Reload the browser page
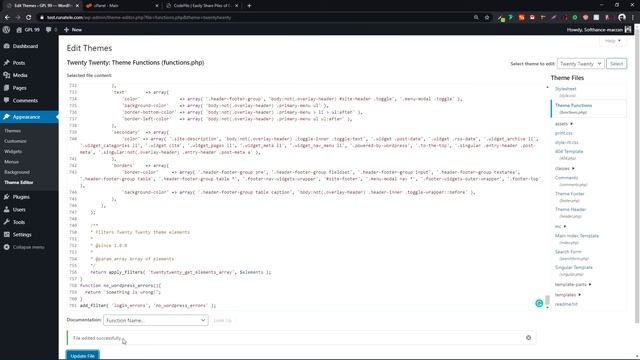This screenshot has width=640, height=360. tap(28, 18)
